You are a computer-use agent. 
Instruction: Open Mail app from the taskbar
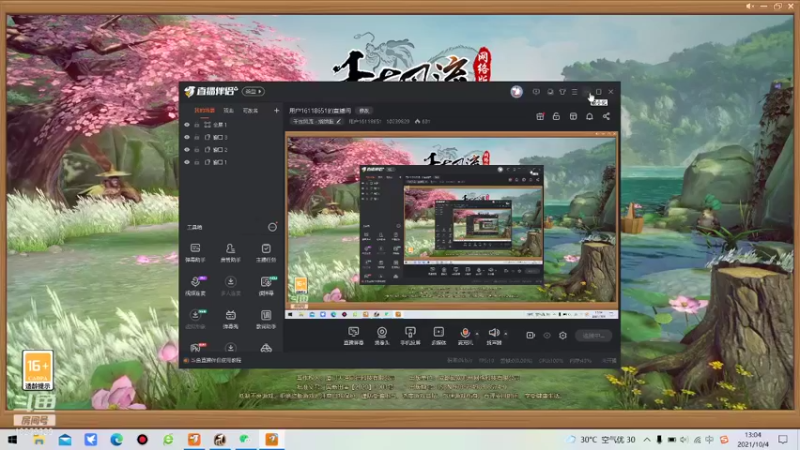[x=65, y=439]
